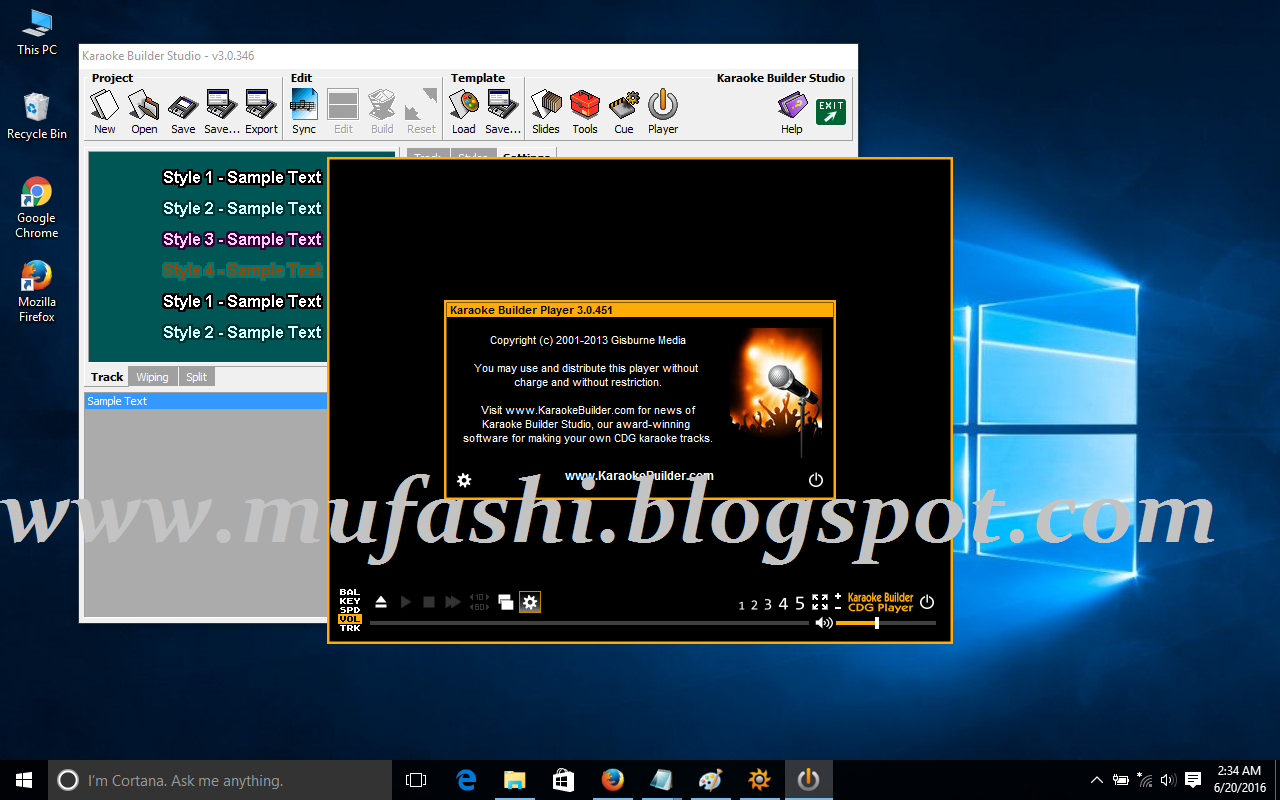Toggle VOL mode in the player controls

point(348,619)
